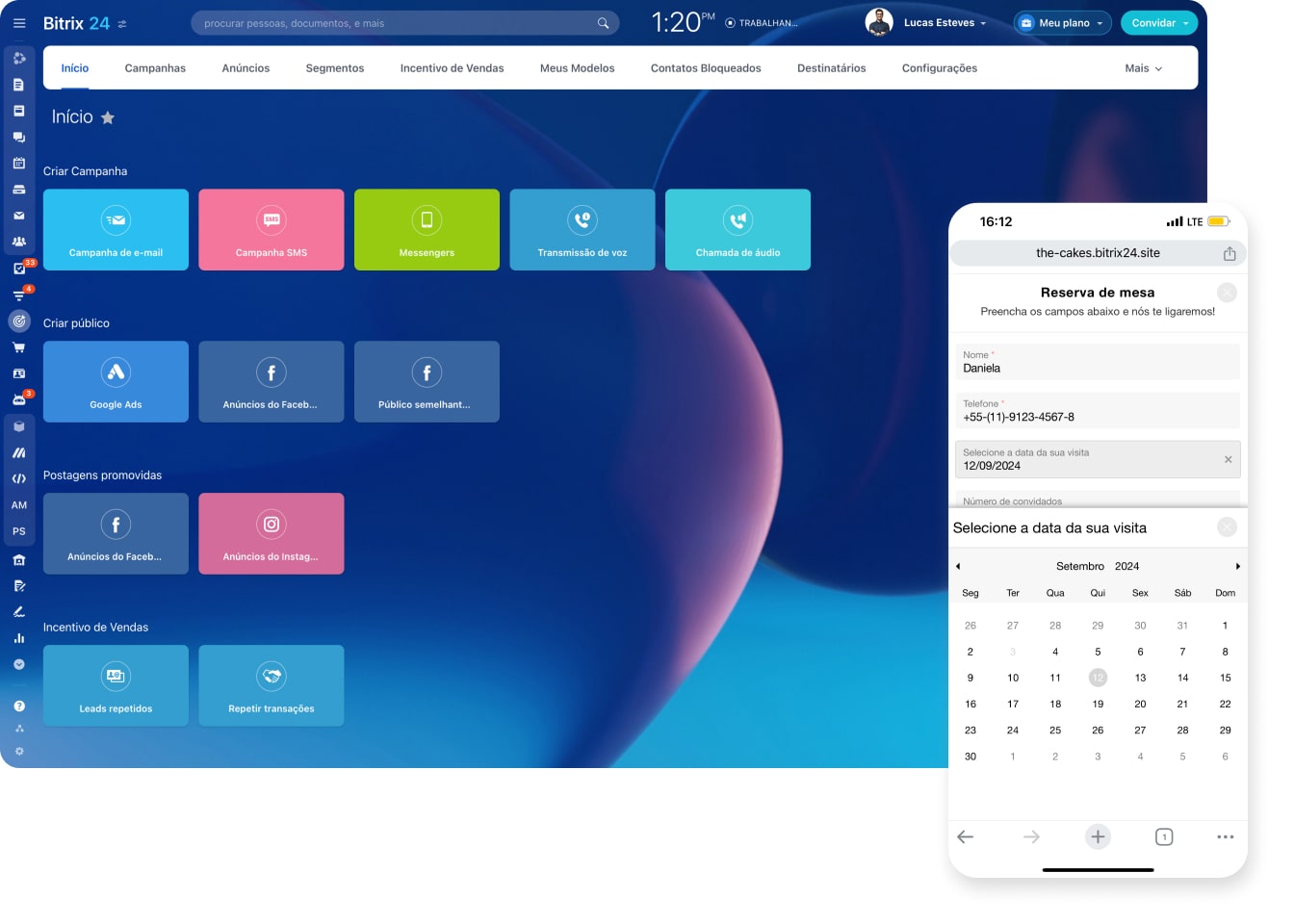This screenshot has width=1294, height=924.
Task: Open Contatos Bloqueados tab
Action: (x=706, y=67)
